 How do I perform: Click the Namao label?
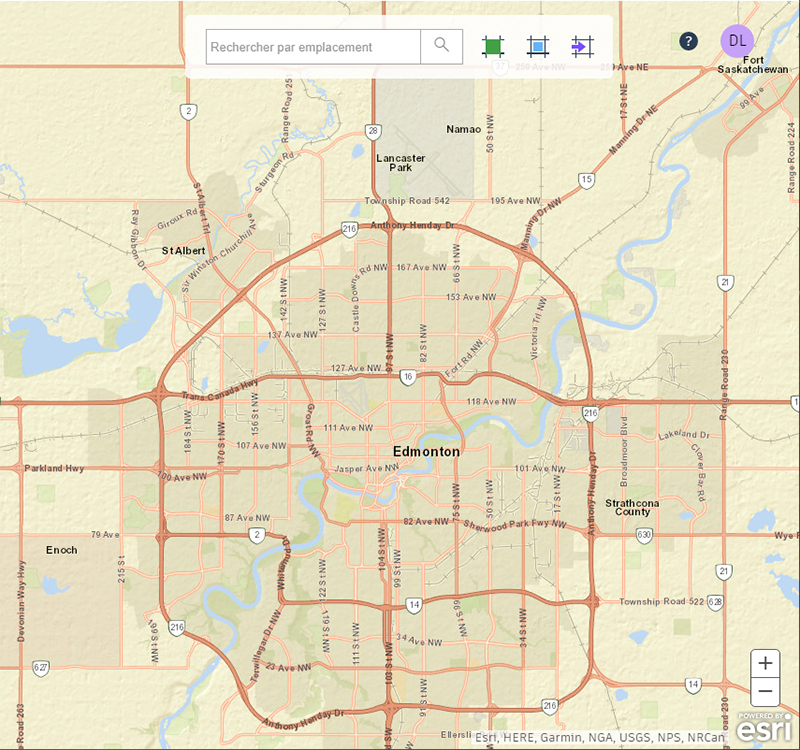pyautogui.click(x=464, y=130)
